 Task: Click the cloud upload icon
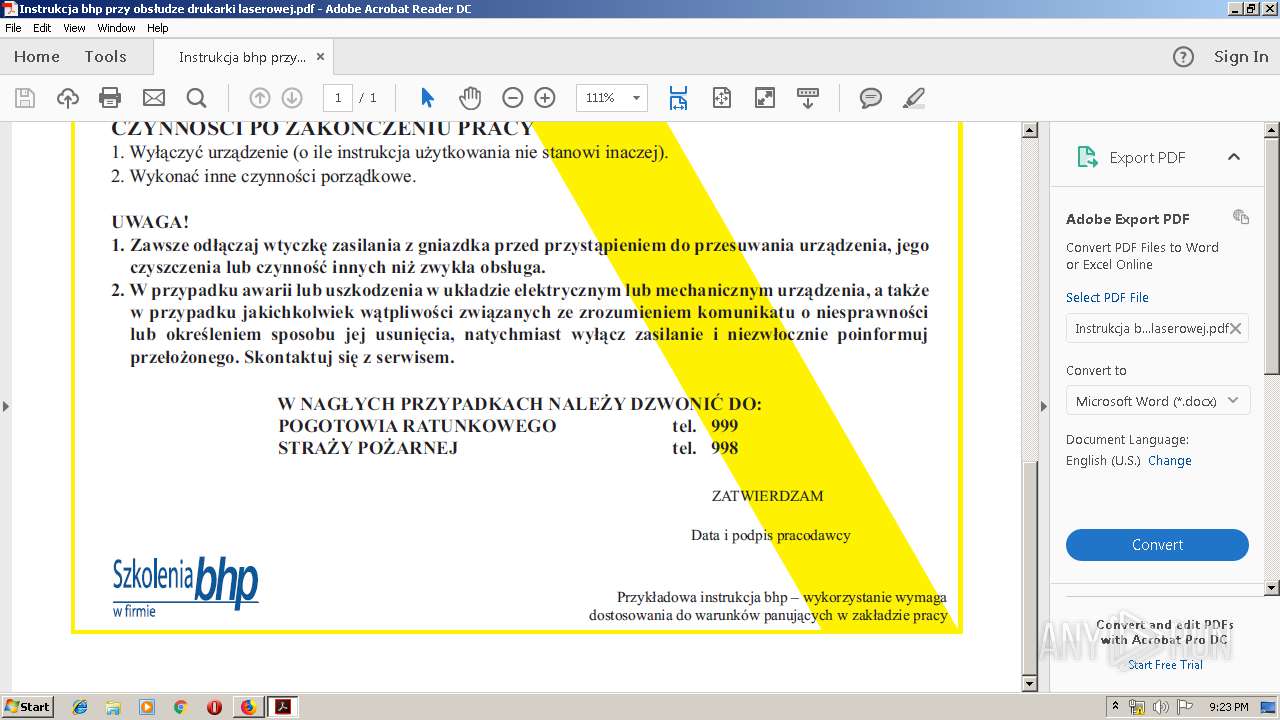67,98
